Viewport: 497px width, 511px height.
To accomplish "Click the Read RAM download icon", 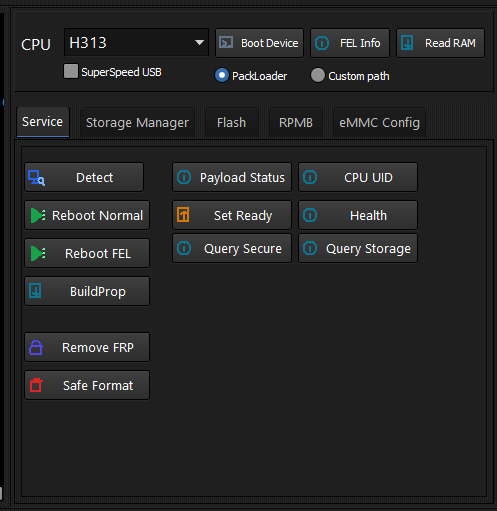I will coord(407,43).
